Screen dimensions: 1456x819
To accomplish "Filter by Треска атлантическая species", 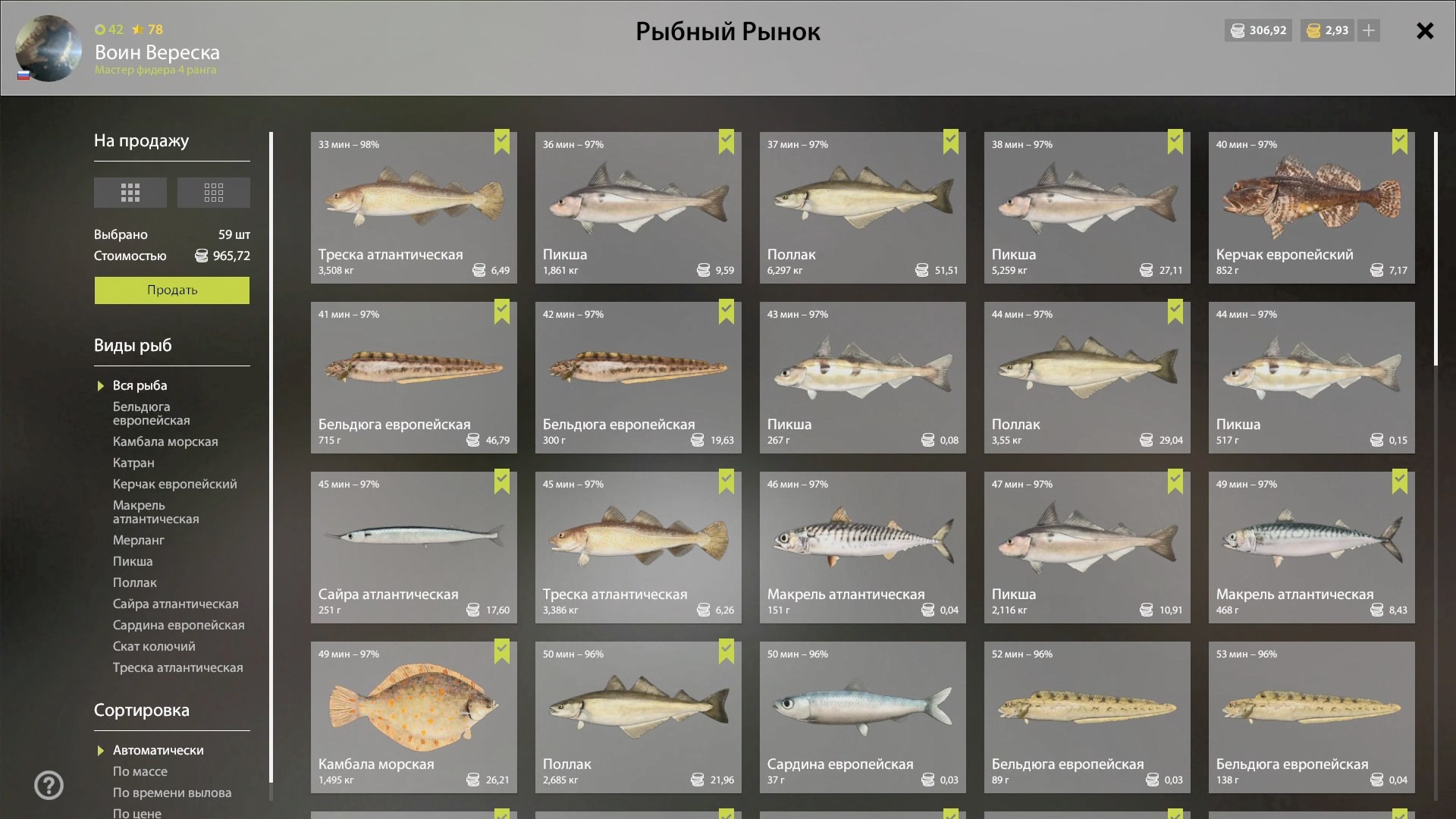I will pos(178,667).
